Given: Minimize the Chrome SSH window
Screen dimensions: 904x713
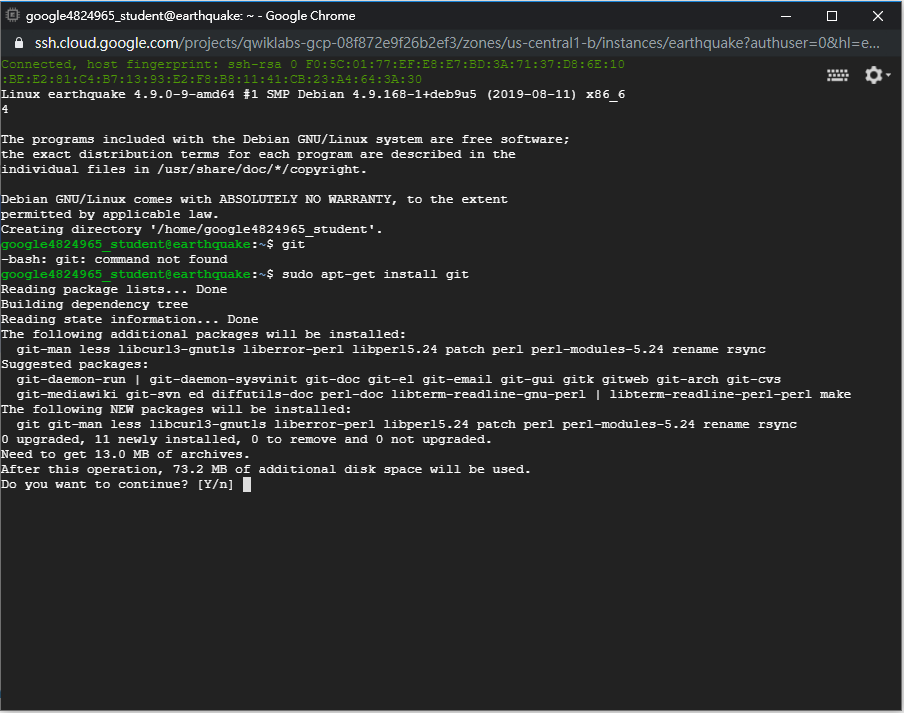Looking at the screenshot, I should click(x=785, y=16).
